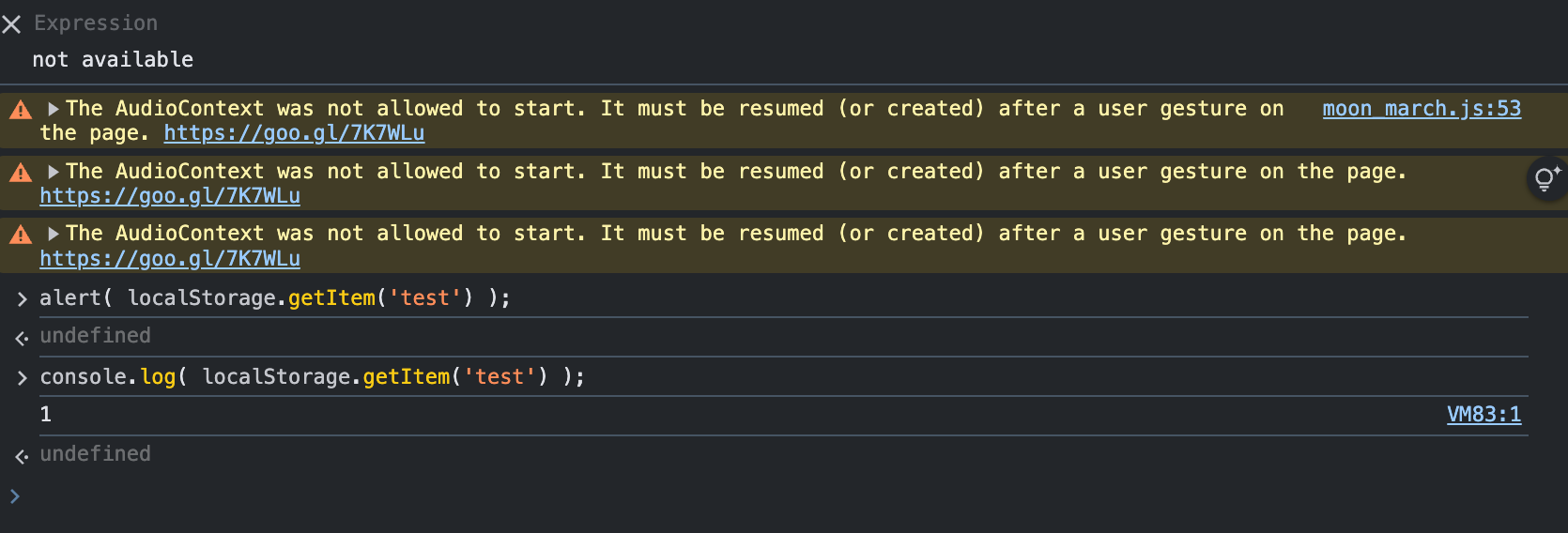Screen dimensions: 1568x533
Task: Click the second warning triangle icon
Action: (21, 173)
